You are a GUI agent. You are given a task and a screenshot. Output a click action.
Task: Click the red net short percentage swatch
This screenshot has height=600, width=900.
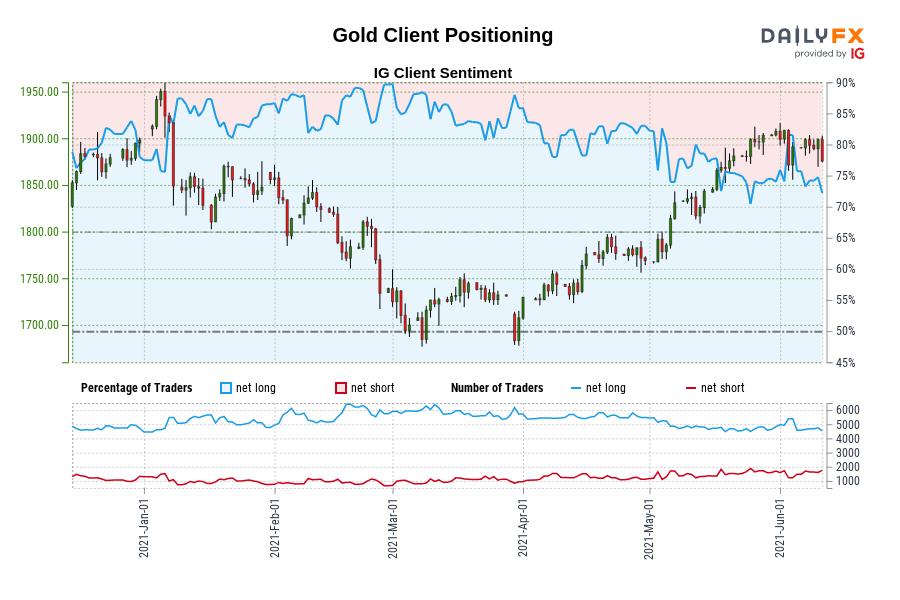point(341,388)
